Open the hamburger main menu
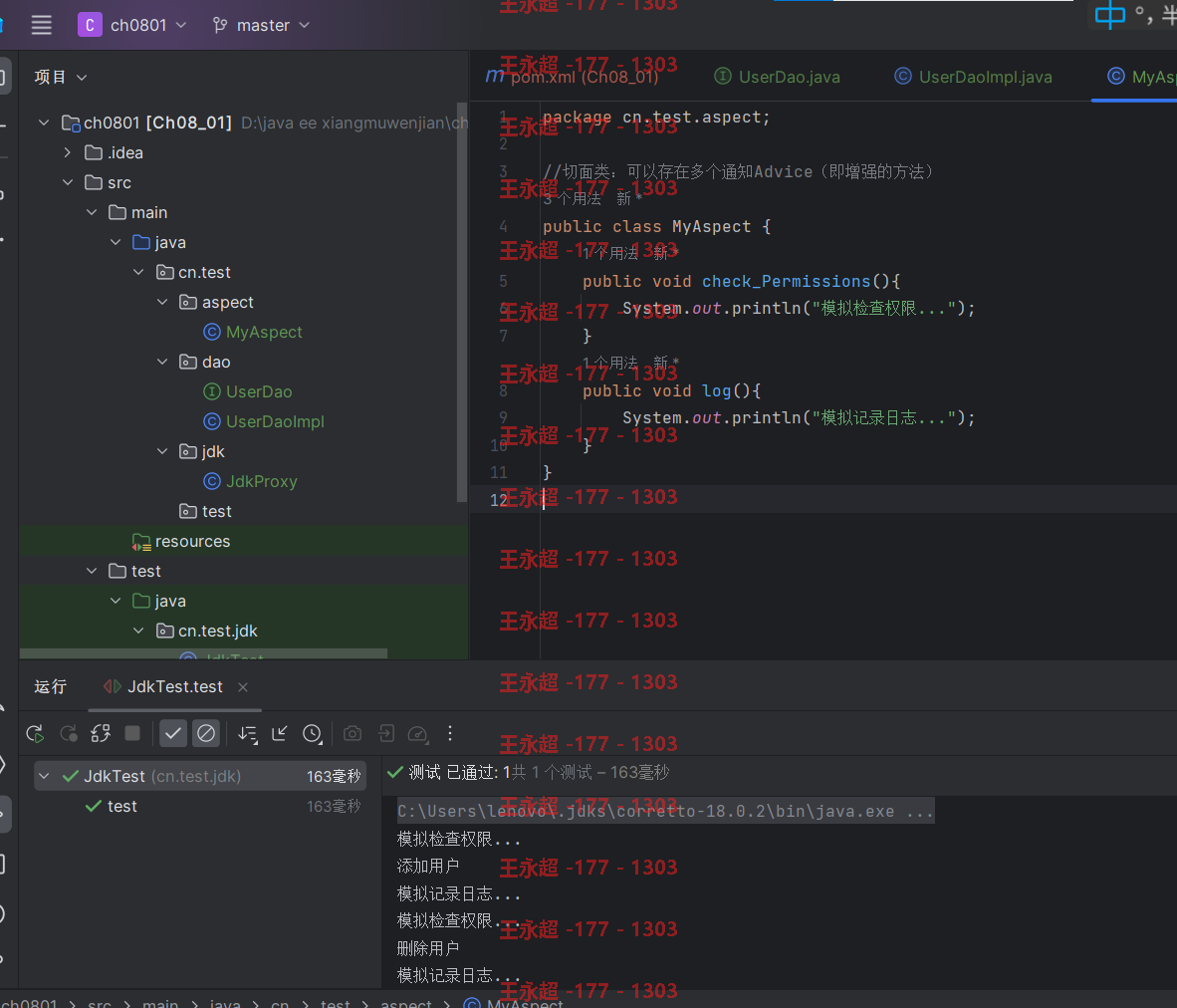 (x=41, y=25)
